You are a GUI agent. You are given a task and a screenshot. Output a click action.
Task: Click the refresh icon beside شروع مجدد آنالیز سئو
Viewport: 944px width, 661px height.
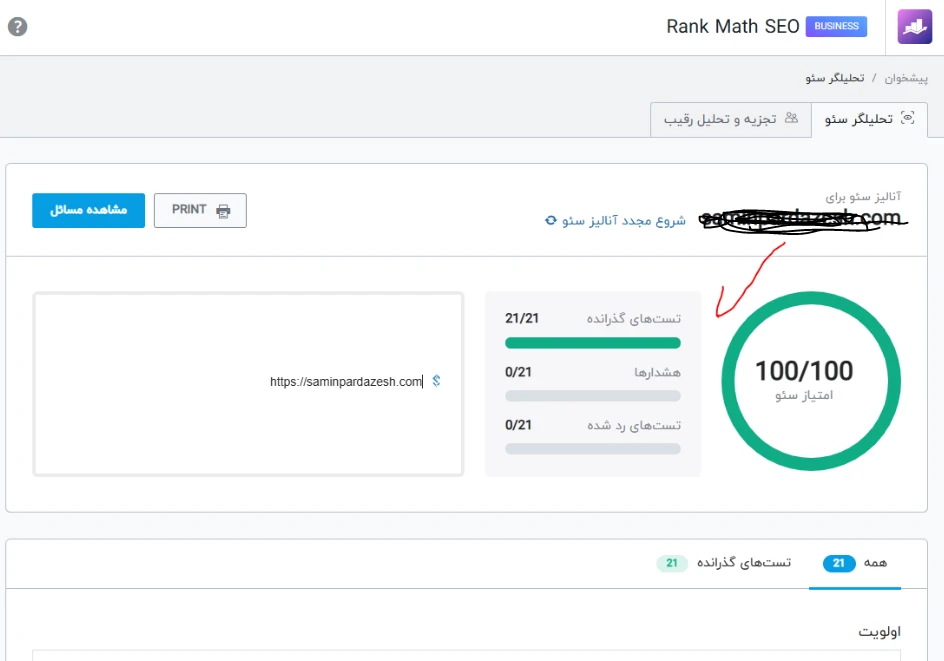coord(550,220)
